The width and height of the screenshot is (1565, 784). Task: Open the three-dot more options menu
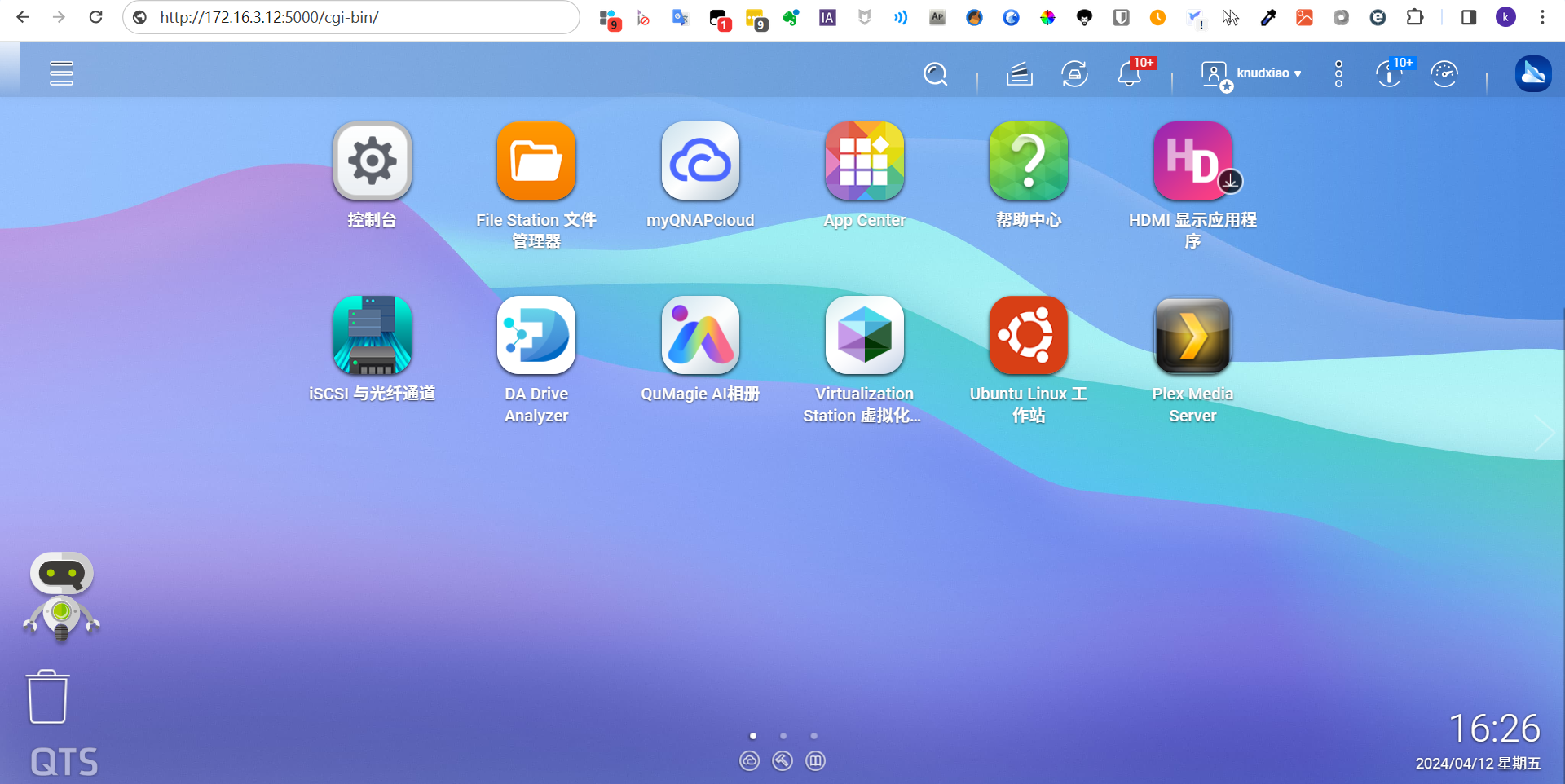[x=1338, y=73]
